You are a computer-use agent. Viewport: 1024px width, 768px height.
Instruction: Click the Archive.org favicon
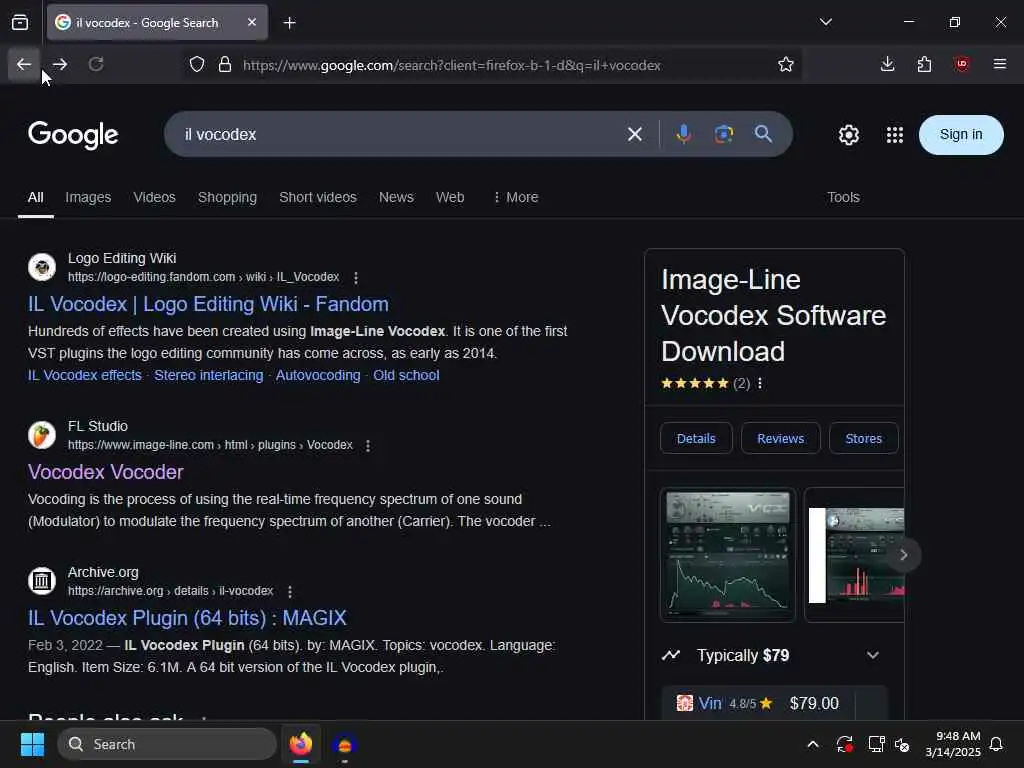pyautogui.click(x=42, y=581)
